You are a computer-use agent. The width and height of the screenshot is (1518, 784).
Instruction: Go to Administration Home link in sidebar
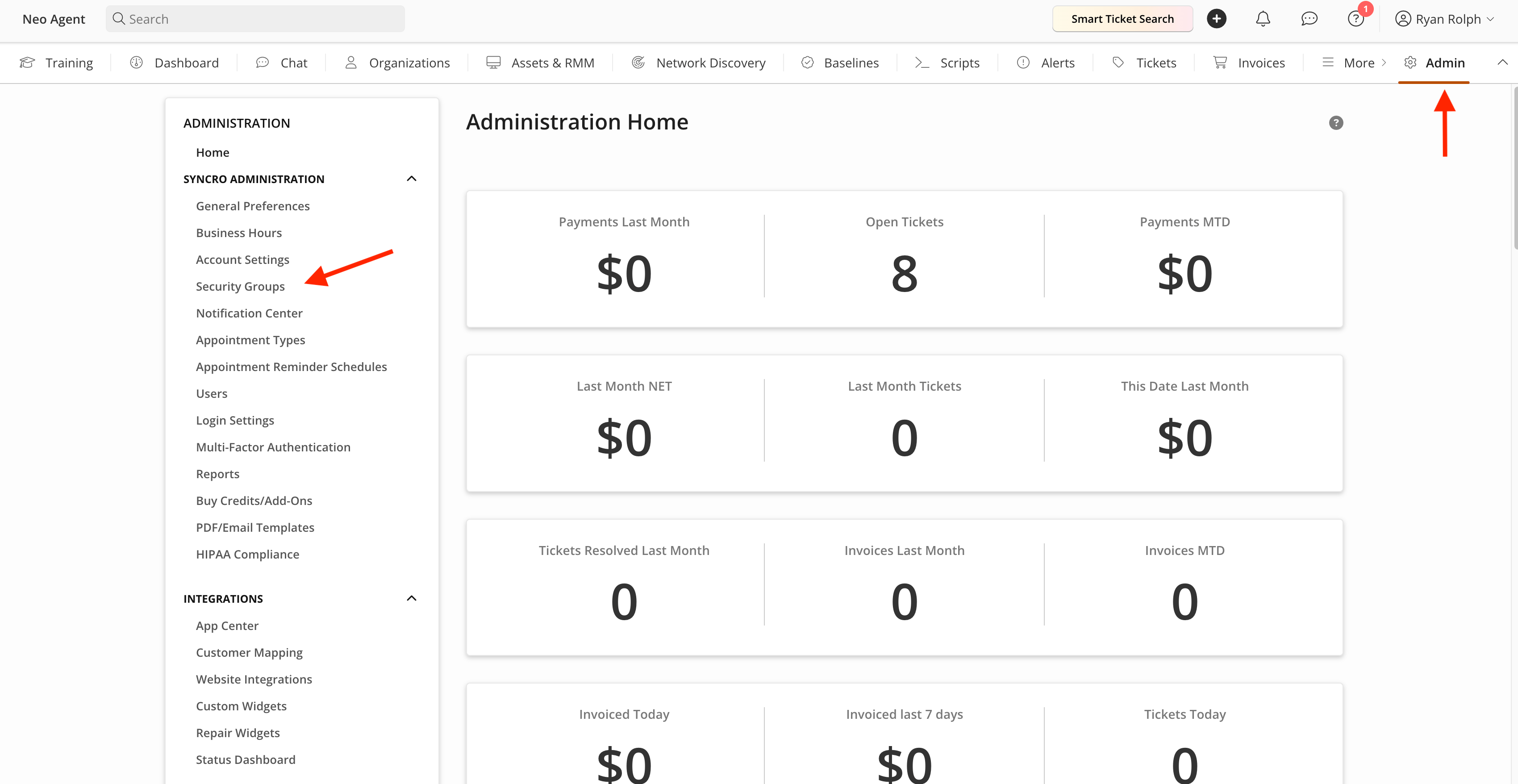[x=213, y=152]
